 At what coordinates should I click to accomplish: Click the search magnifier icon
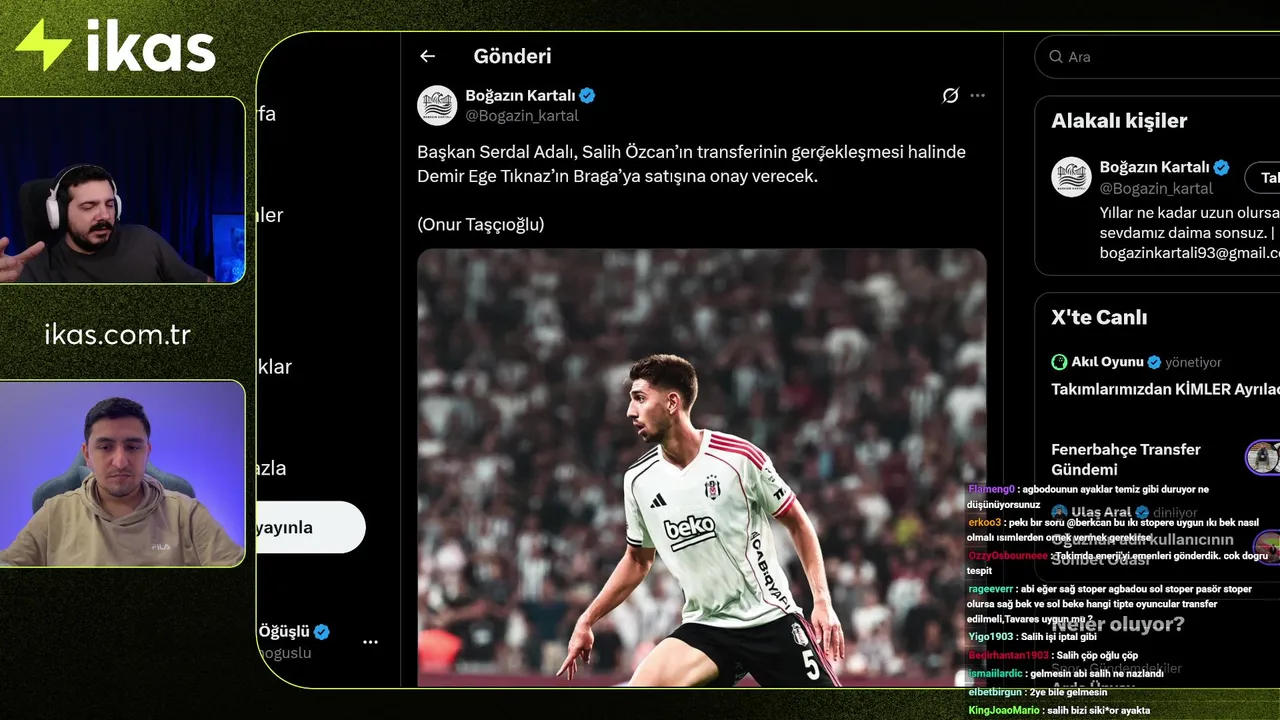(x=1056, y=57)
